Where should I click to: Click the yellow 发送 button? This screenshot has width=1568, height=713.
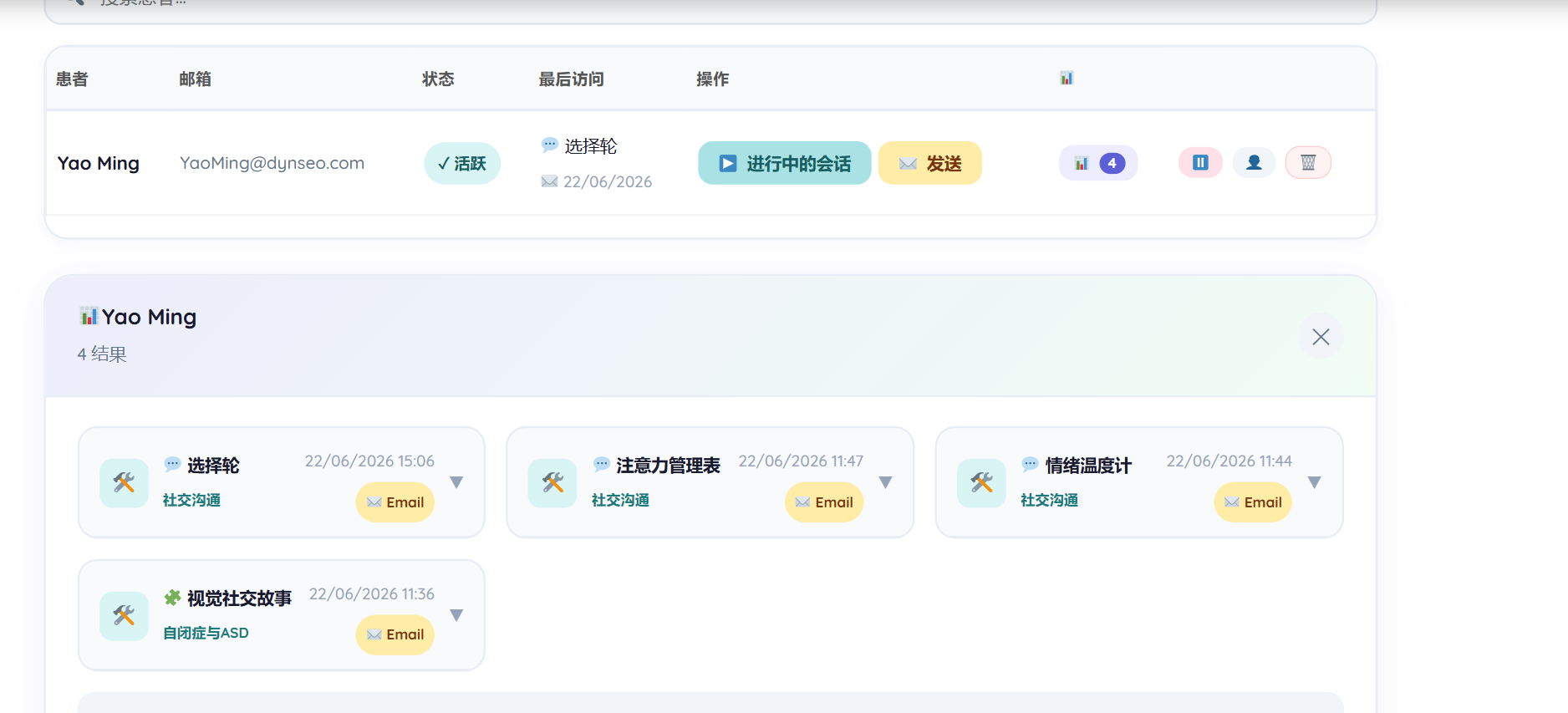point(930,163)
